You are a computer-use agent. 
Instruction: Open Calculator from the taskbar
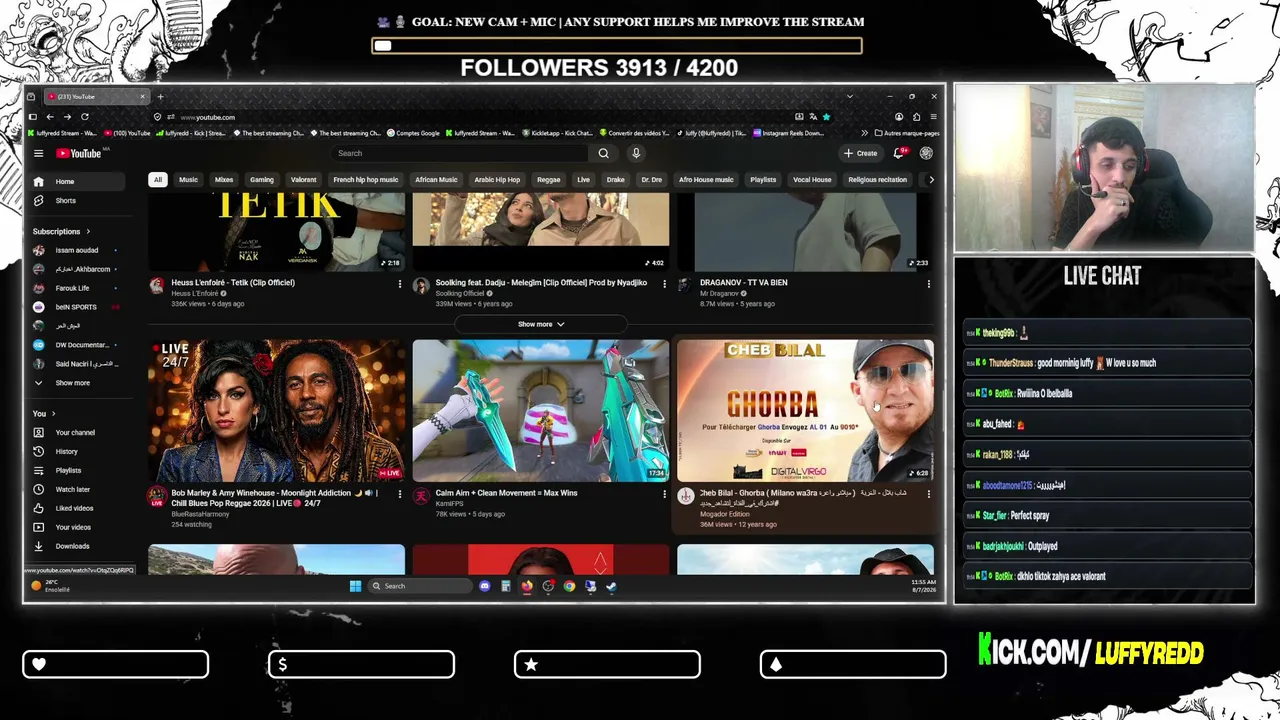click(x=506, y=586)
